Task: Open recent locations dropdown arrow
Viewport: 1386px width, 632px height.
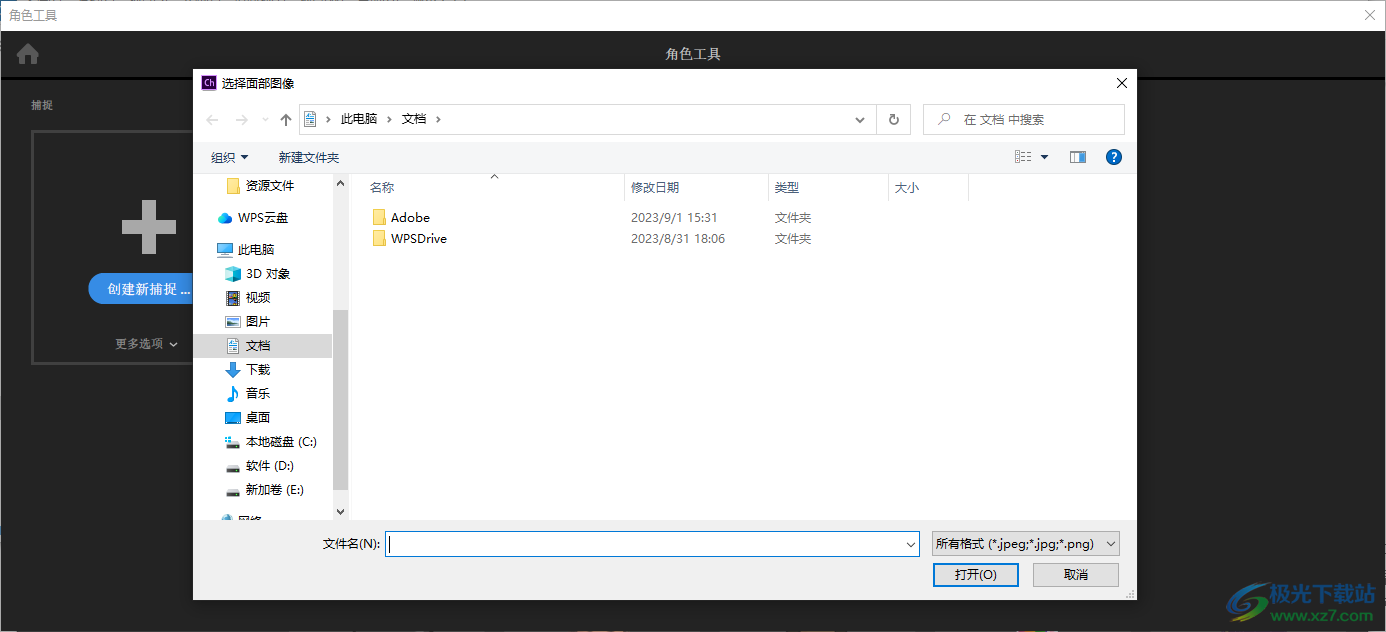Action: pyautogui.click(x=265, y=120)
